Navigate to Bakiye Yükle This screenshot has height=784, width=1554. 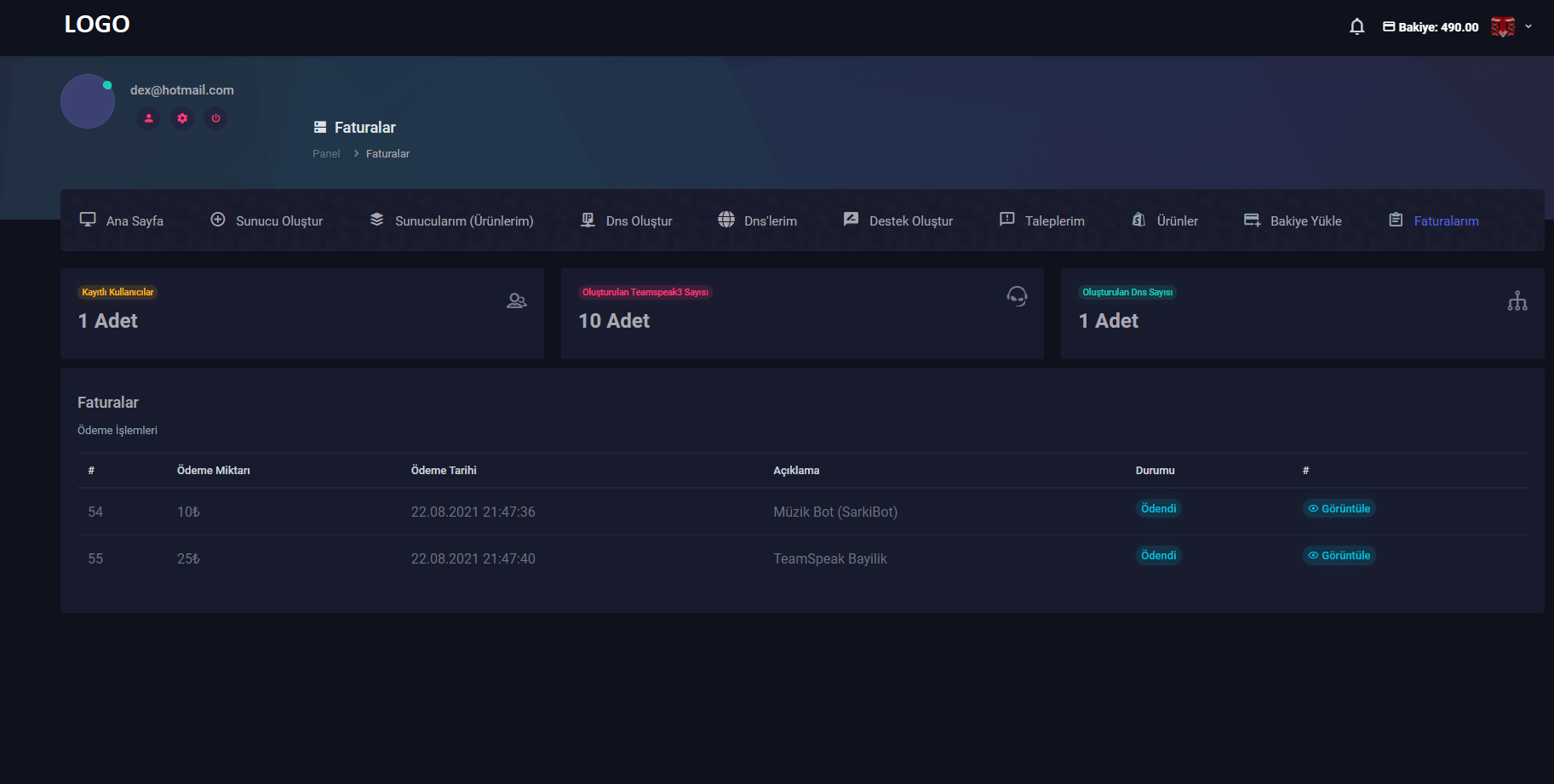(1293, 220)
